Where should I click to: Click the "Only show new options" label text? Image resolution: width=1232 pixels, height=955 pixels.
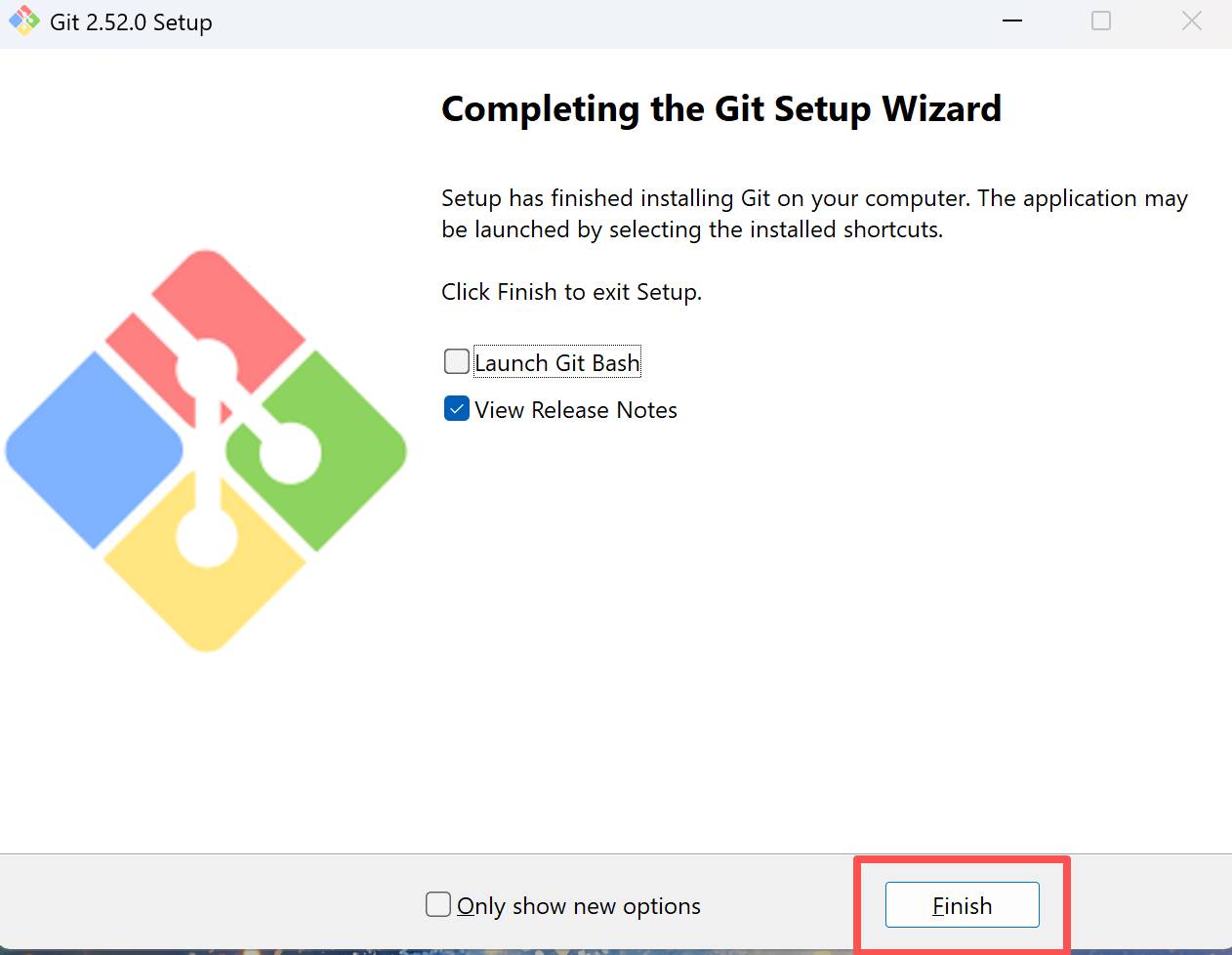[x=579, y=906]
